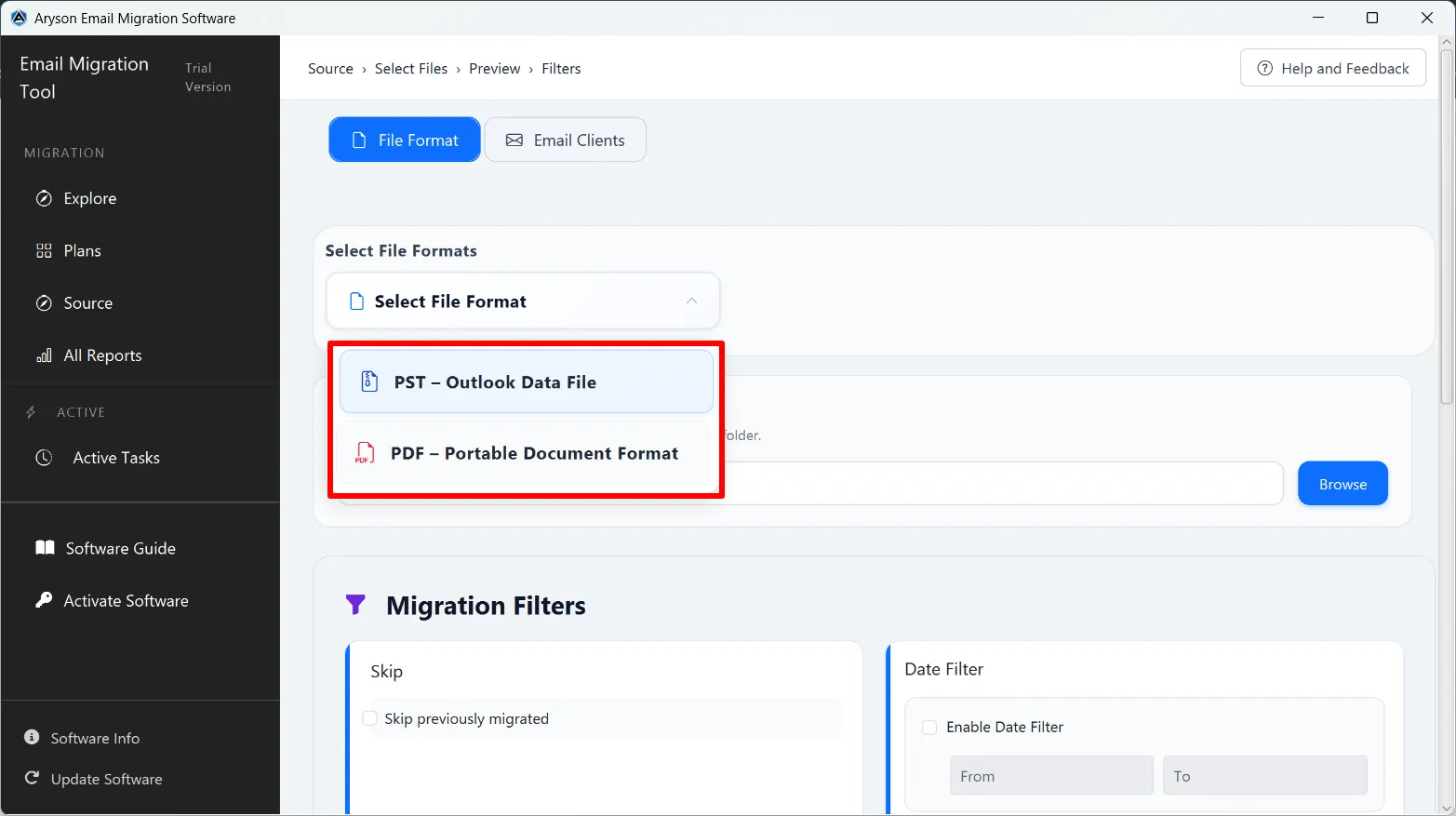Collapse the Select File Format dropdown
This screenshot has width=1456, height=816.
point(523,301)
